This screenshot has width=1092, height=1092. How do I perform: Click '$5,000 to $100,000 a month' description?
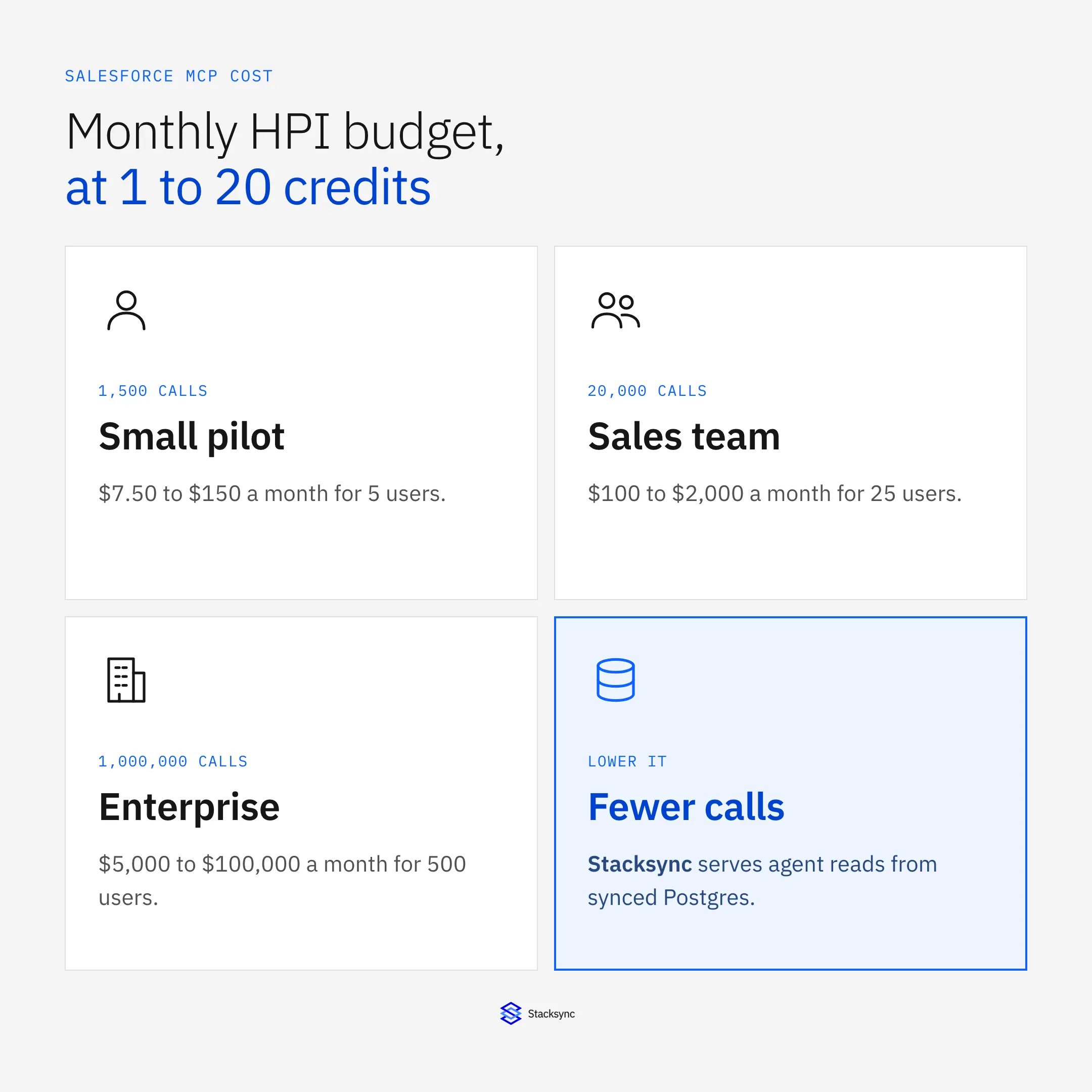coord(283,881)
